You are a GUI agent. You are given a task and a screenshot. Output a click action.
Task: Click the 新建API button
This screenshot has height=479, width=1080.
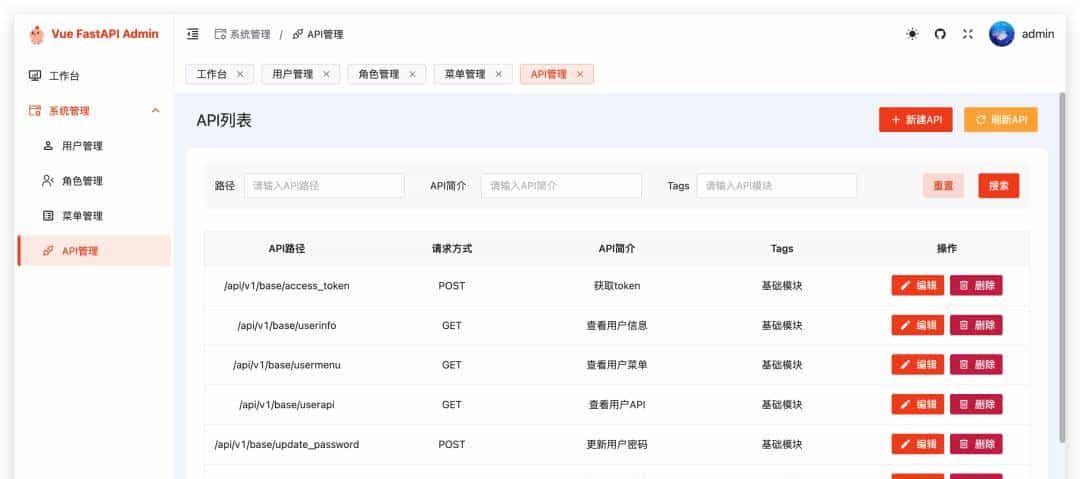coord(915,120)
